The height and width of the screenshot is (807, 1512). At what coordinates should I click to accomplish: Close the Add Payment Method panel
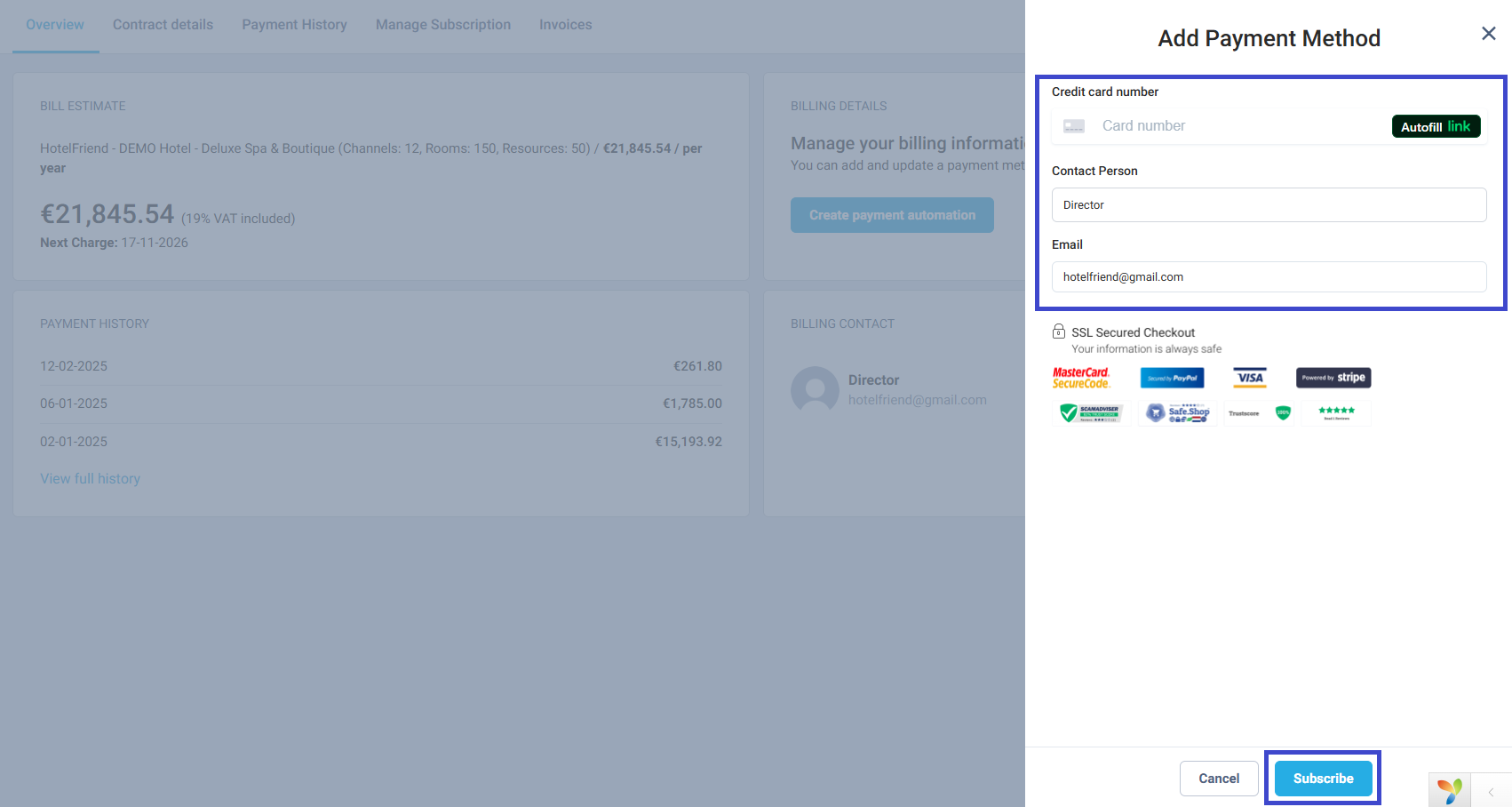tap(1489, 34)
